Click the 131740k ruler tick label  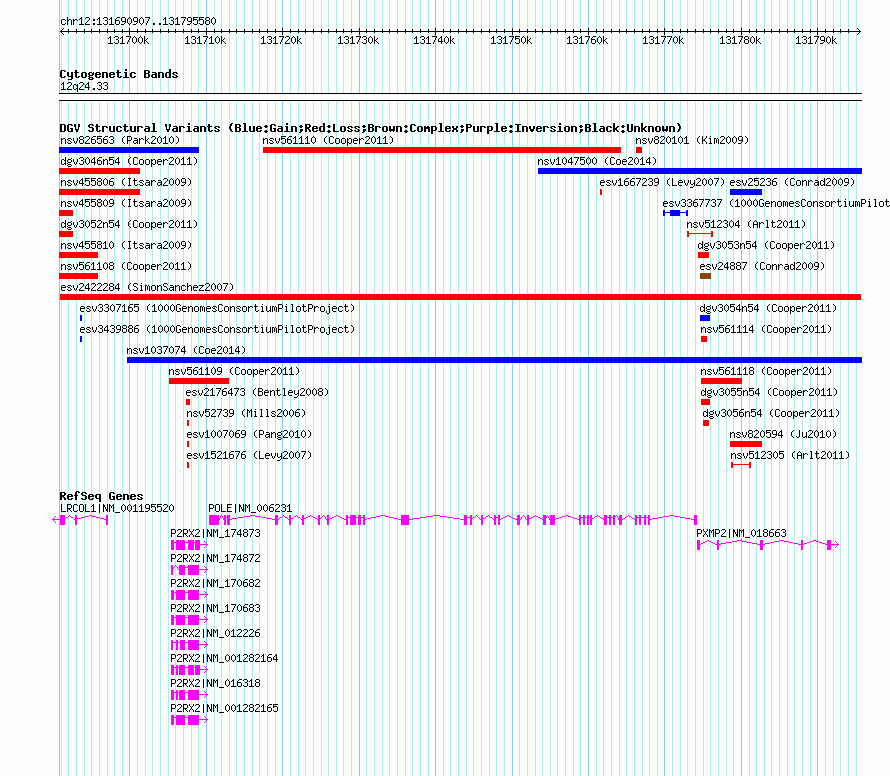point(434,41)
